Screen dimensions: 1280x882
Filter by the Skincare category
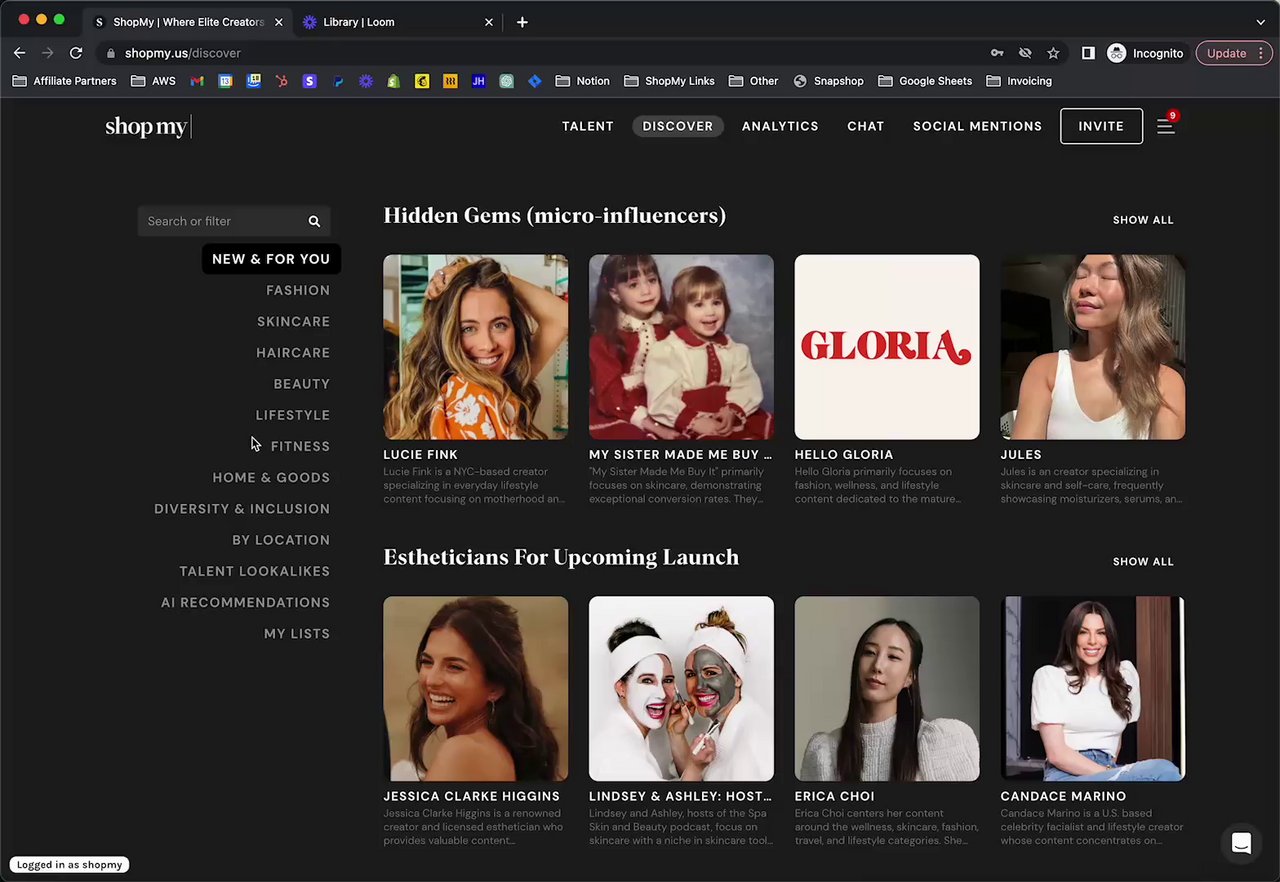coord(293,321)
